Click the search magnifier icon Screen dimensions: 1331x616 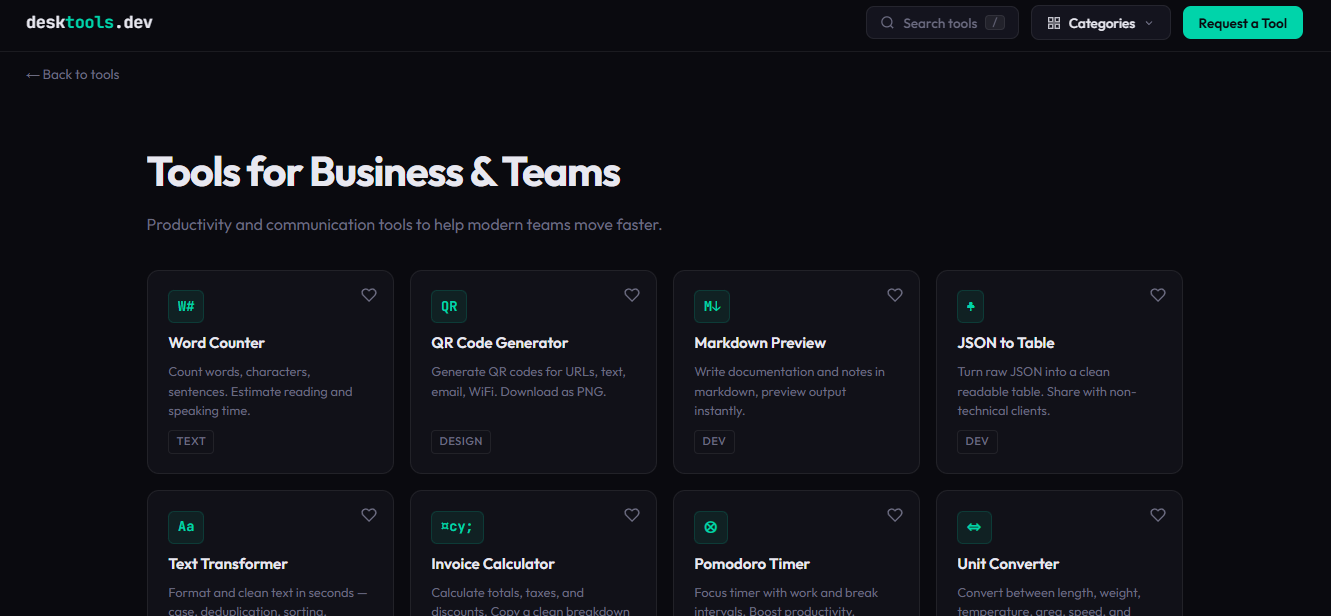pyautogui.click(x=887, y=22)
